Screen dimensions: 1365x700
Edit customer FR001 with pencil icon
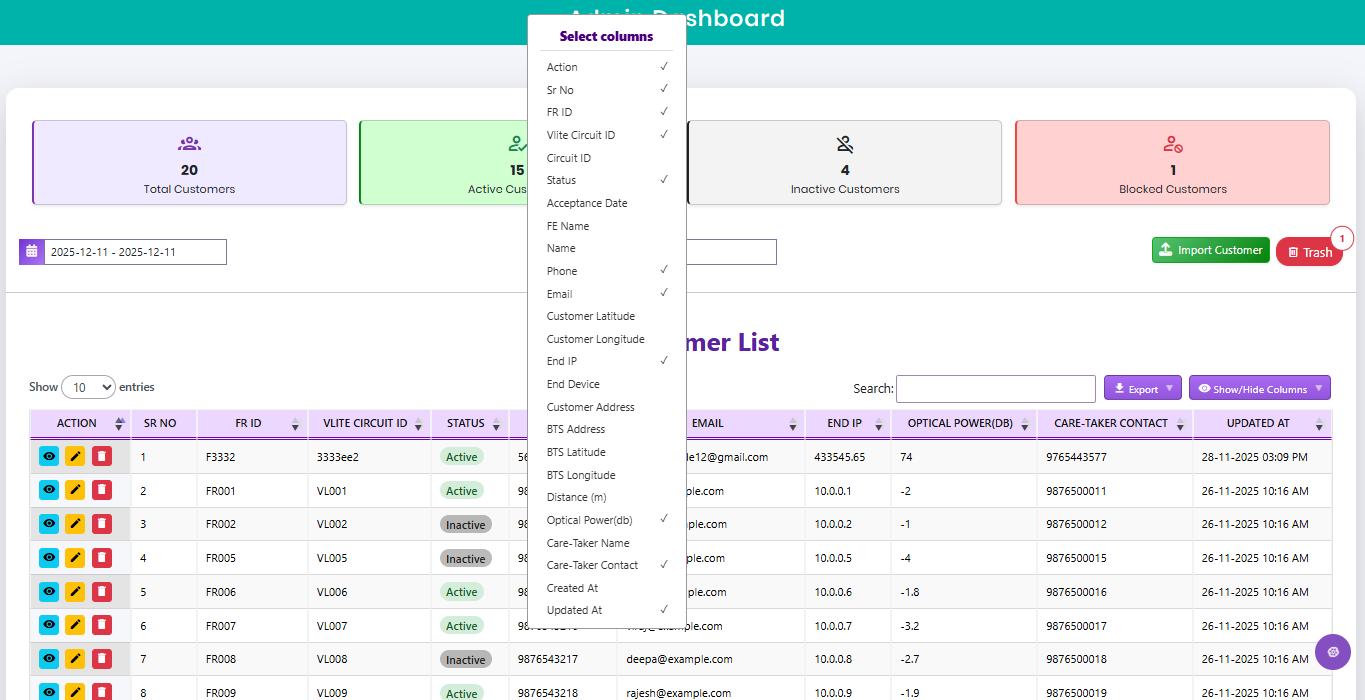point(75,490)
